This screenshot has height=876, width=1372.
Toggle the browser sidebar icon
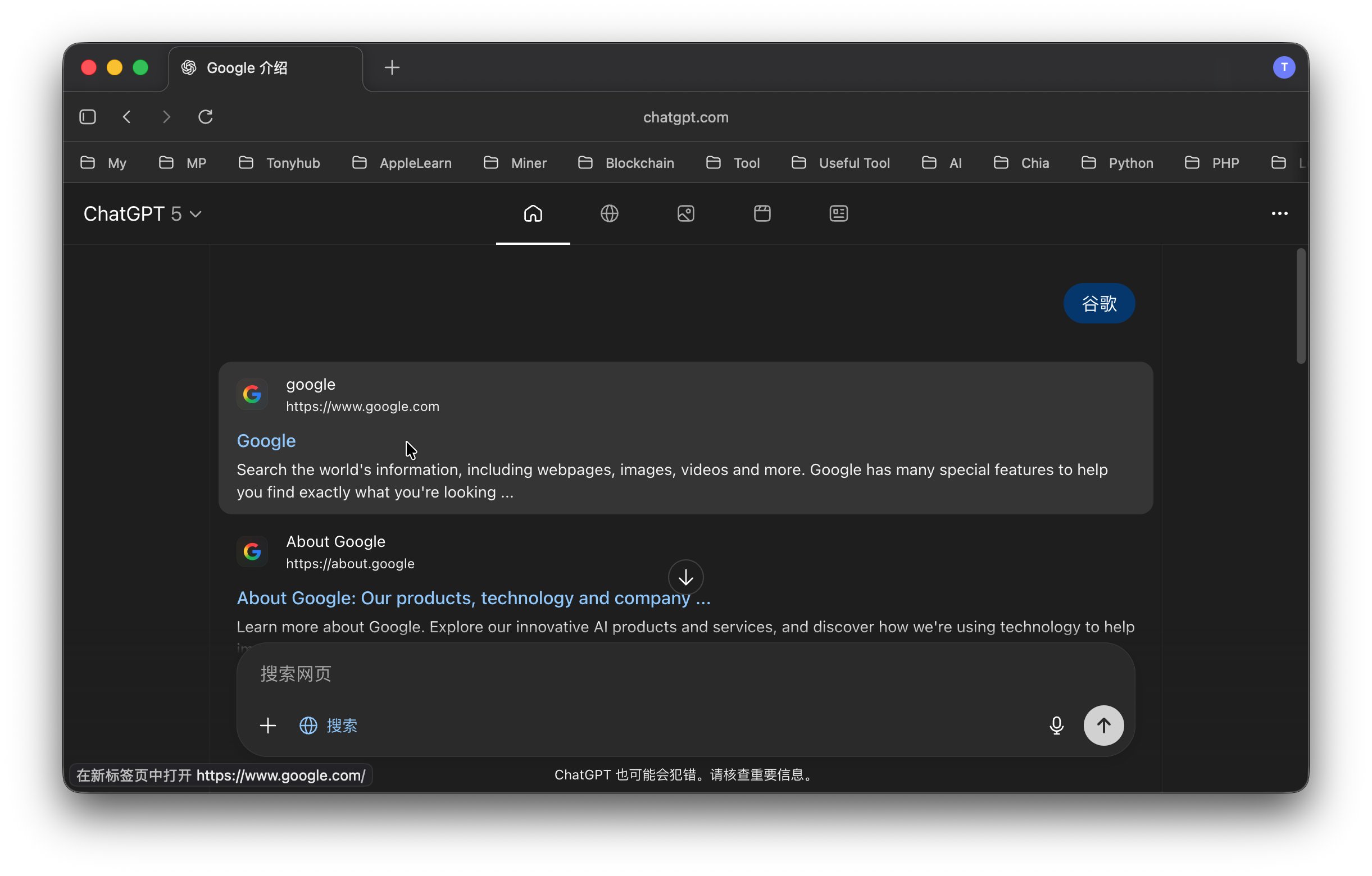(87, 117)
